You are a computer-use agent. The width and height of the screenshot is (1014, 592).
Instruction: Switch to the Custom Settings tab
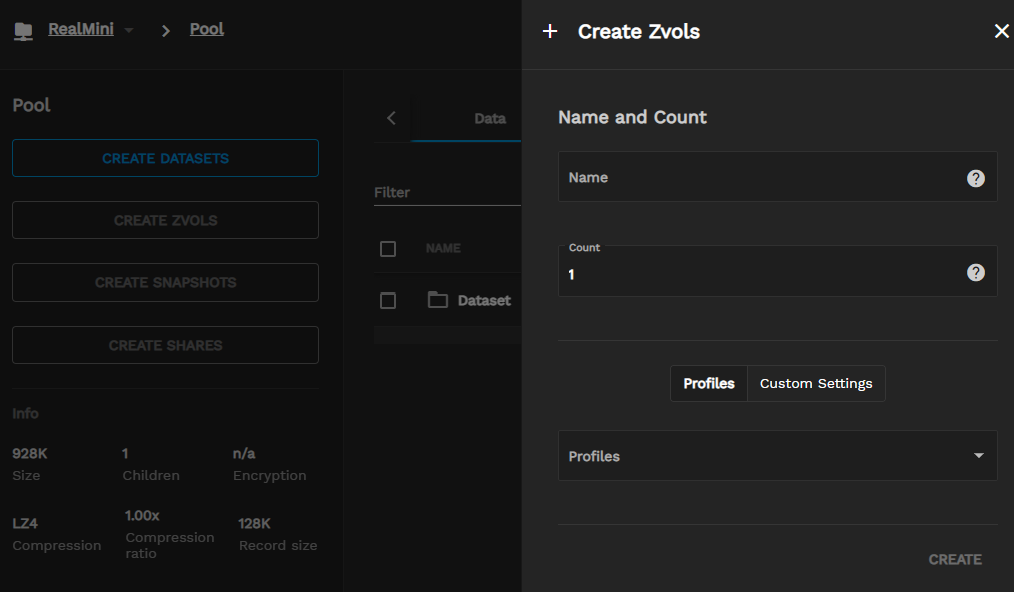tap(816, 384)
